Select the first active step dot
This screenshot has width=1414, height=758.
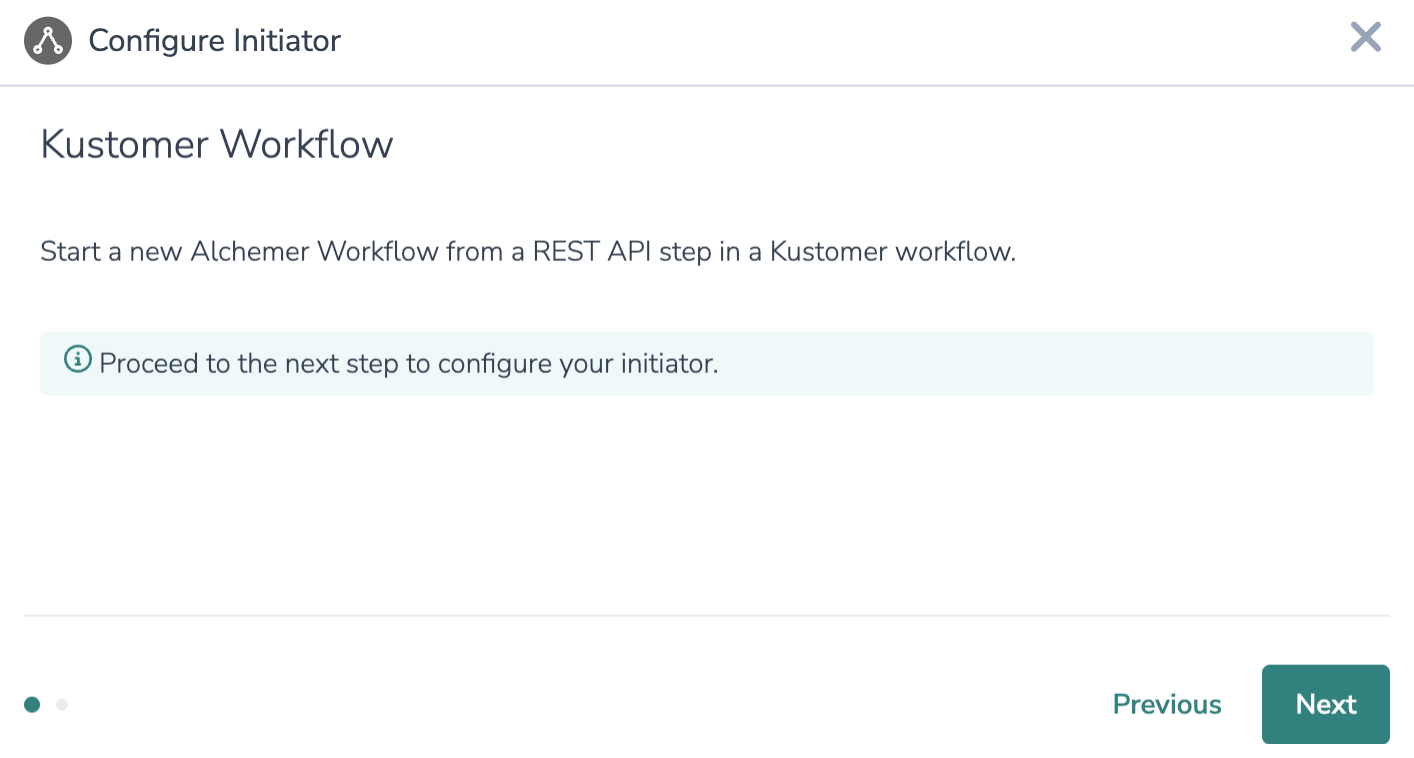coord(32,705)
